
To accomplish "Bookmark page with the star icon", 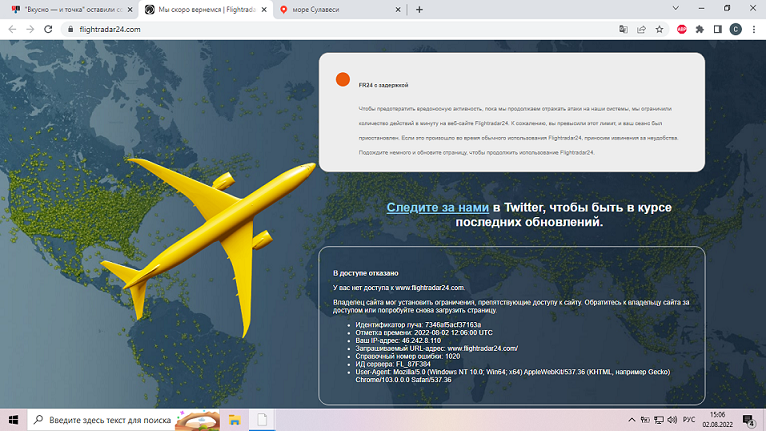I will pyautogui.click(x=660, y=29).
